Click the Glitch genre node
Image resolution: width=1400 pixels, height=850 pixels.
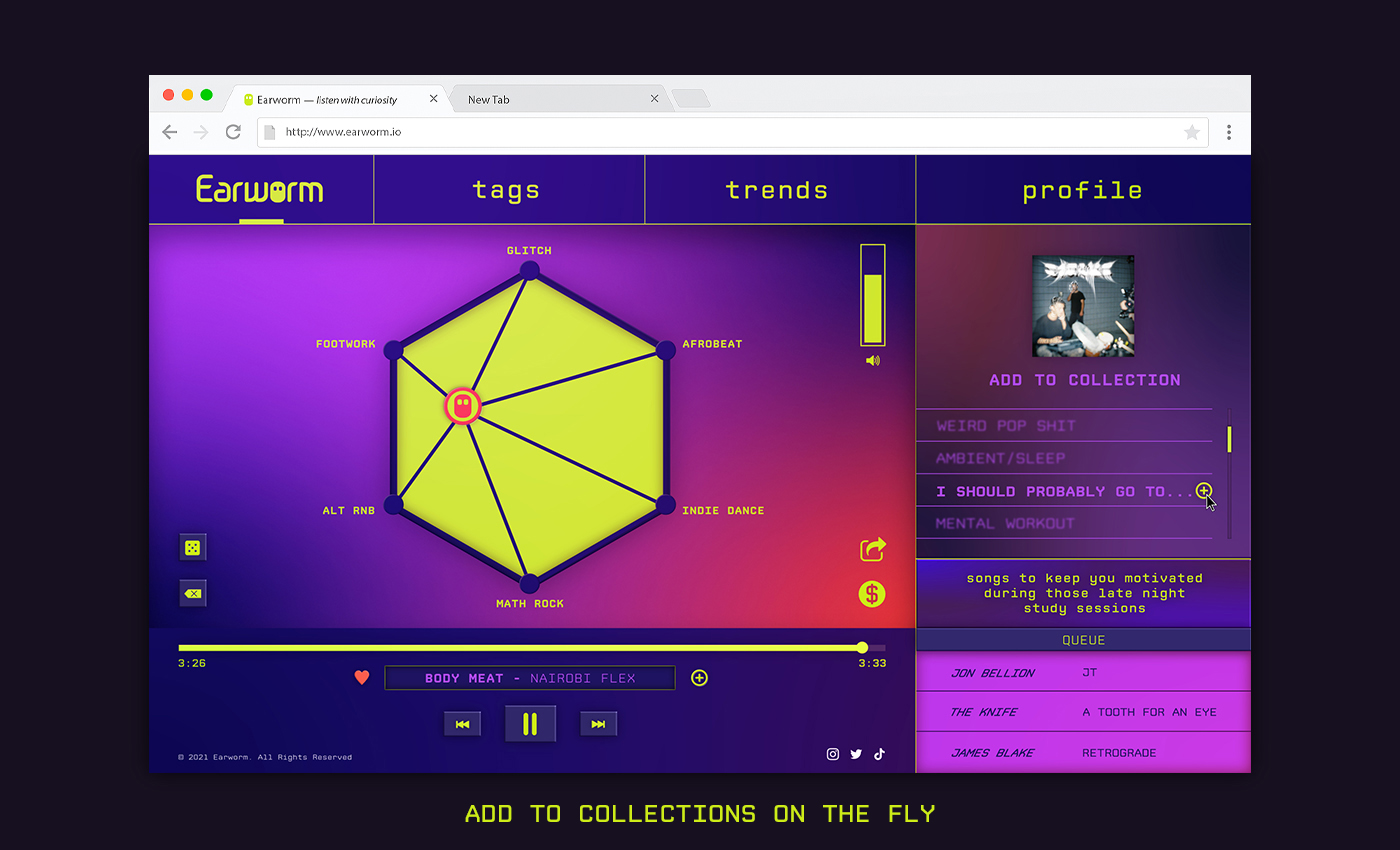click(530, 270)
